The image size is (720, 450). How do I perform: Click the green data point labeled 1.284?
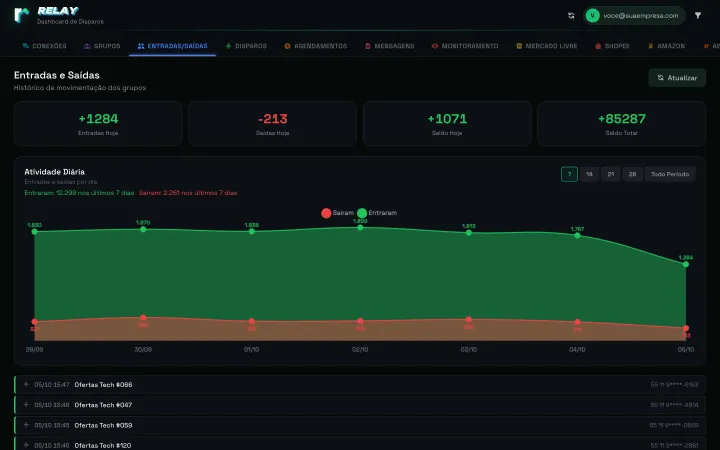tap(686, 264)
